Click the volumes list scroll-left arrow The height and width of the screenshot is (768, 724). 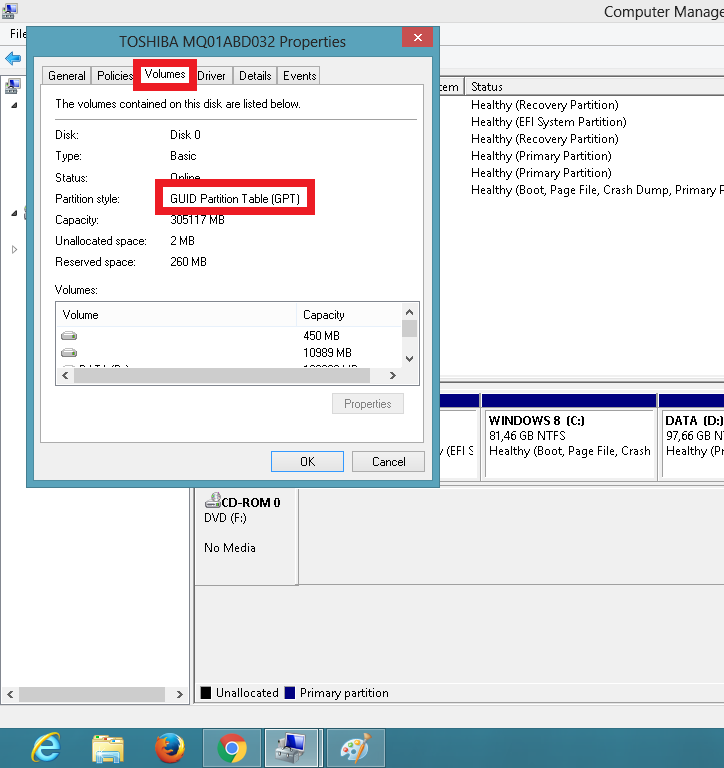[x=65, y=376]
